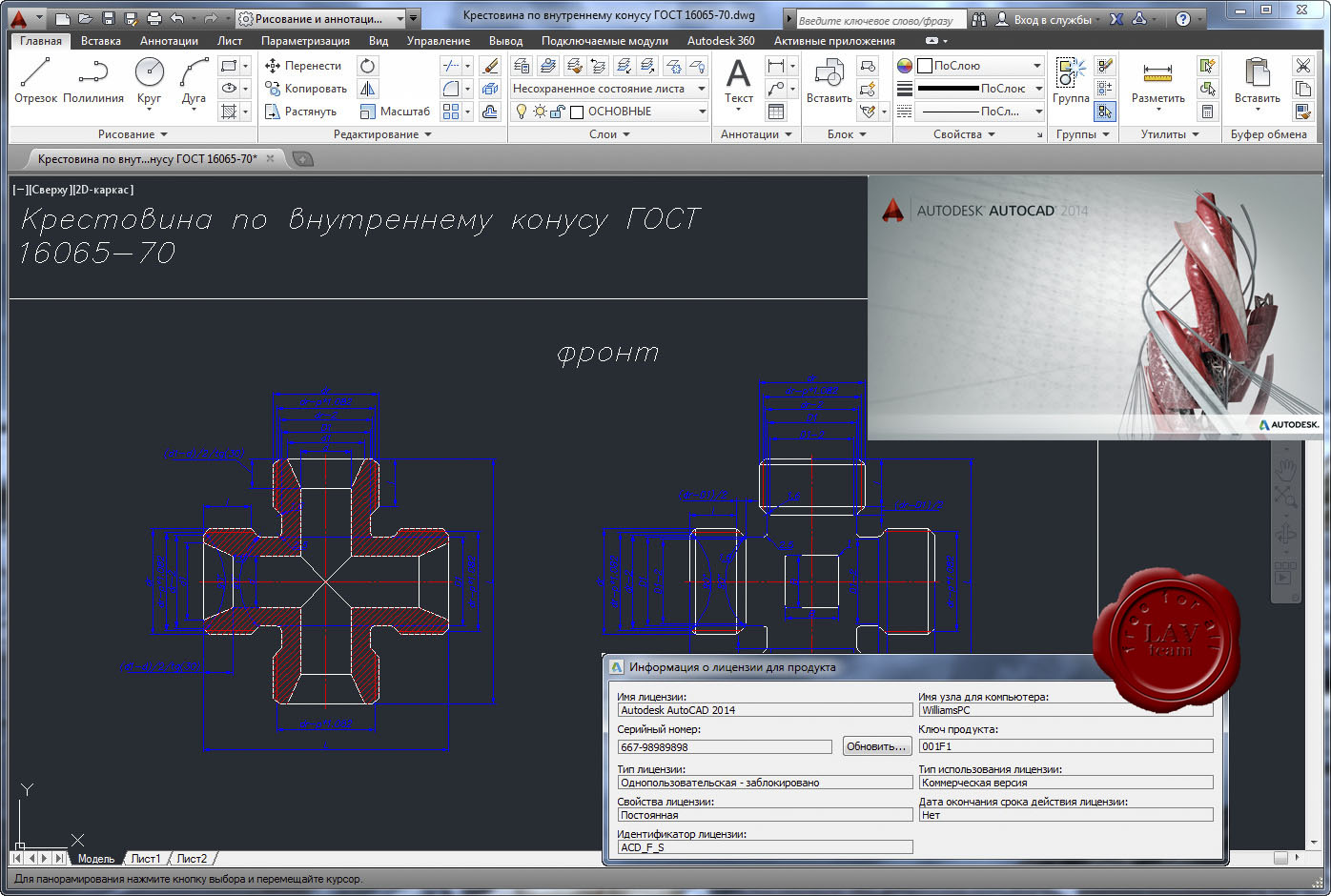The width and height of the screenshot is (1331, 896).
Task: Expand the Аннотации panel
Action: (756, 134)
